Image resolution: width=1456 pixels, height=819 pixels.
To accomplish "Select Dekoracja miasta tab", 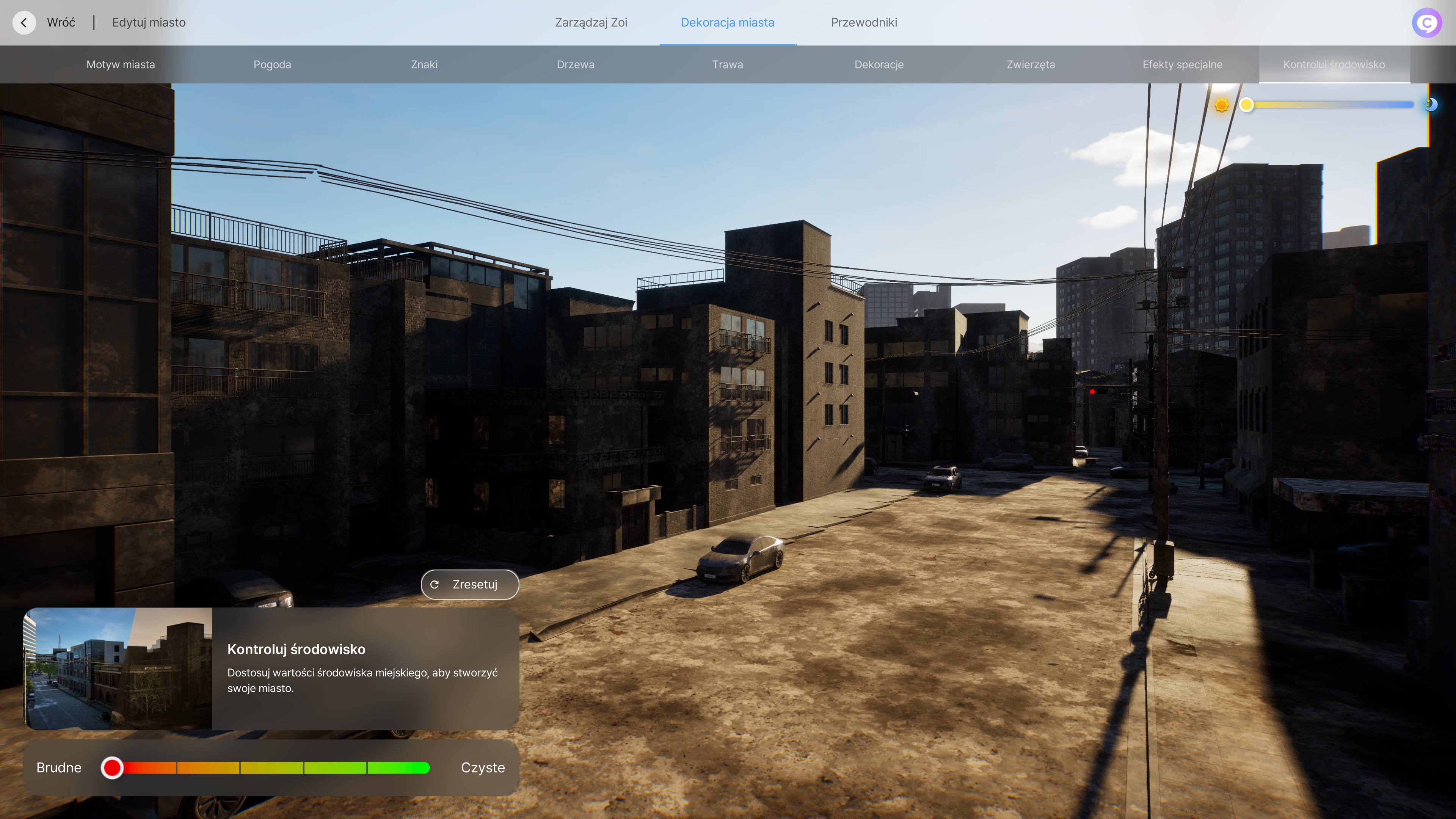I will coord(728,23).
